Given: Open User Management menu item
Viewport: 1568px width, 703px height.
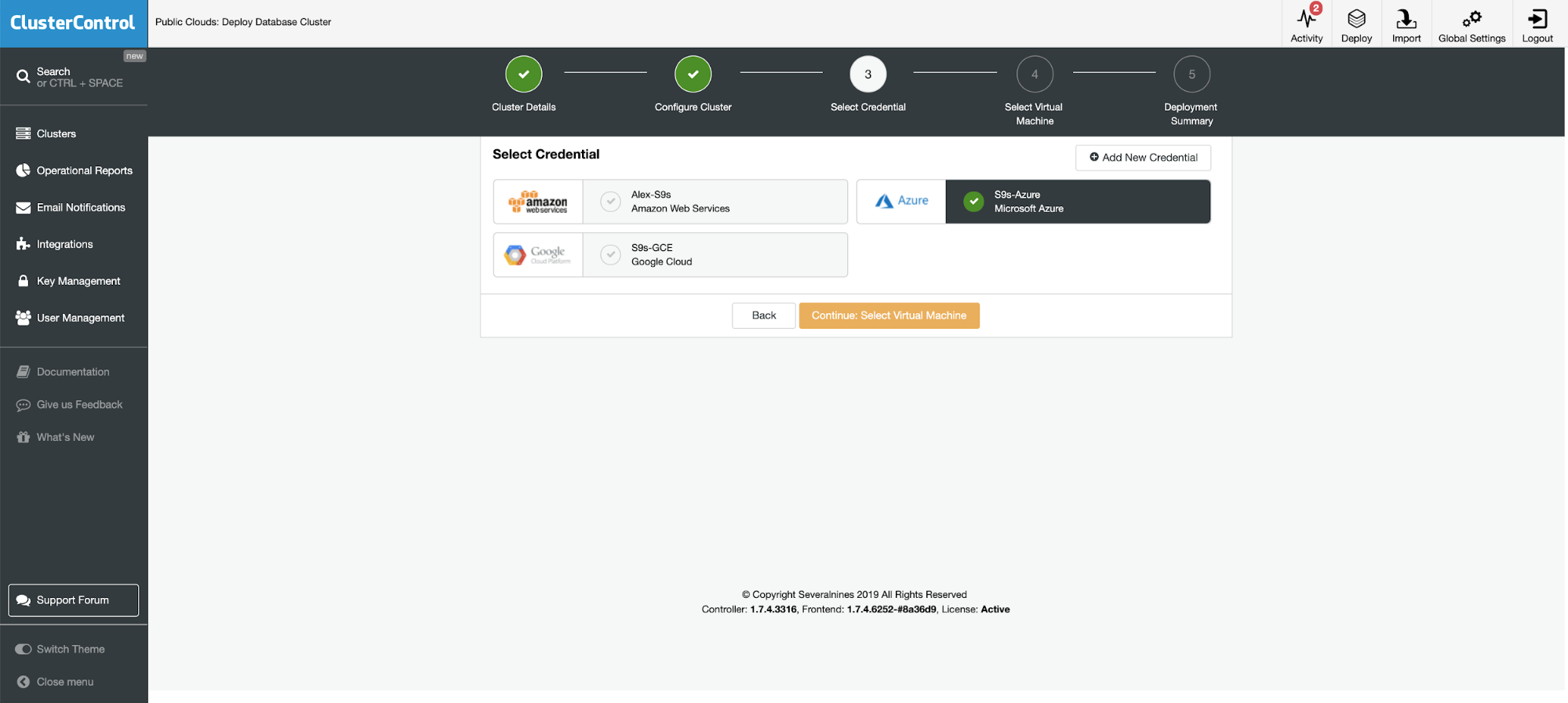Looking at the screenshot, I should pos(81,318).
